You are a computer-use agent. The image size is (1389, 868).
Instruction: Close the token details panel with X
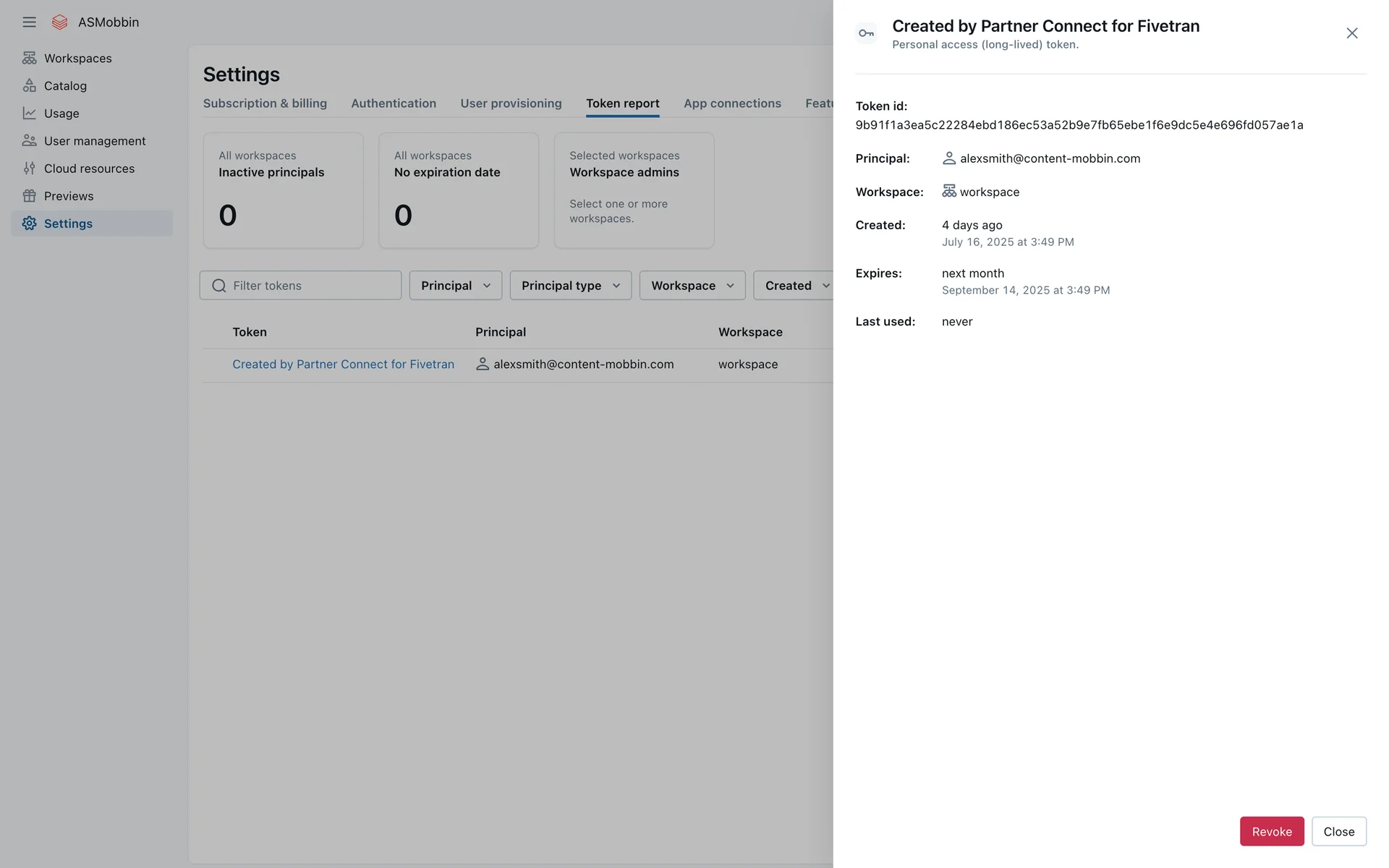tap(1351, 33)
